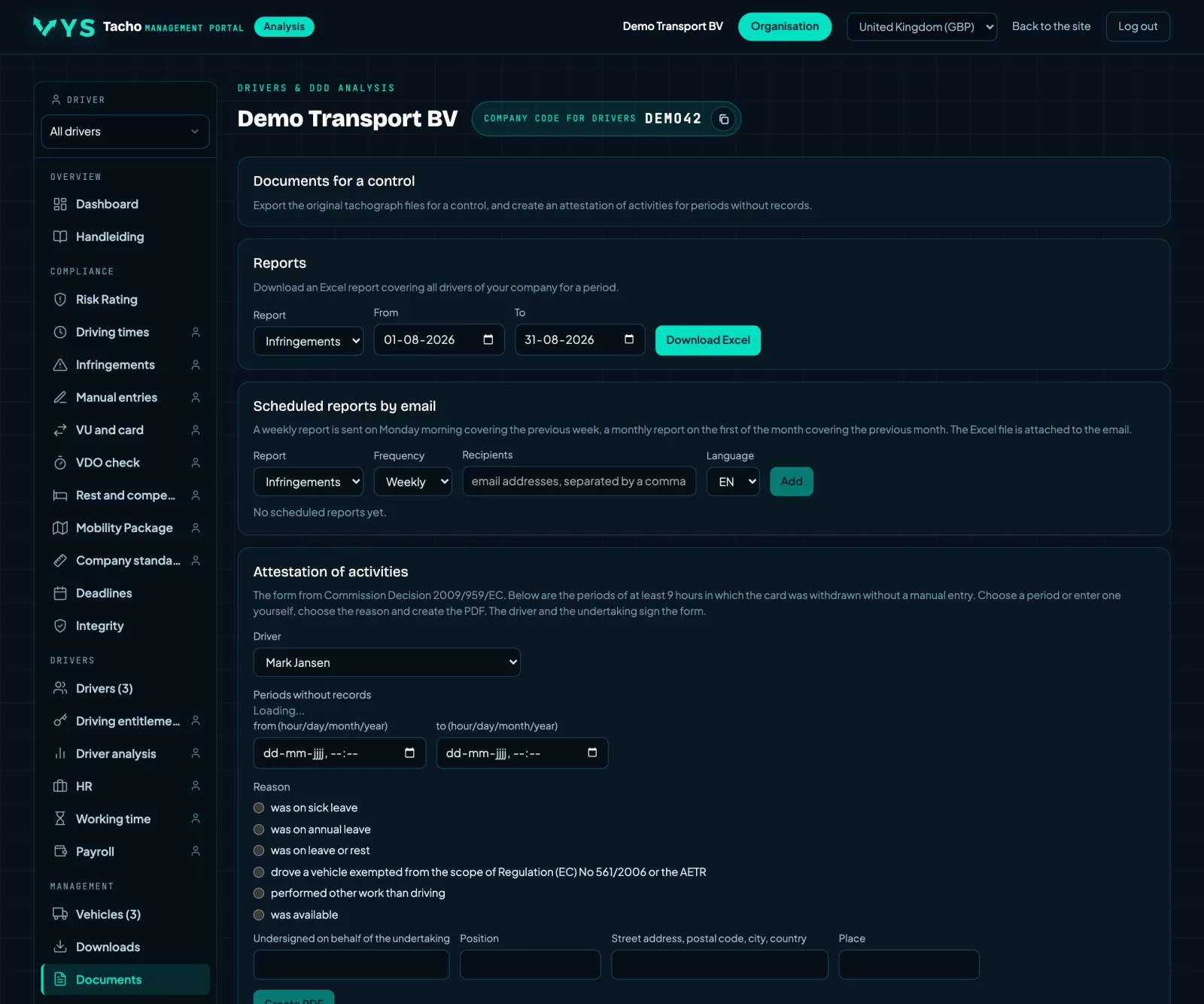Open the United Kingdom (GBP) region dropdown
1204x1004 pixels.
pos(922,26)
